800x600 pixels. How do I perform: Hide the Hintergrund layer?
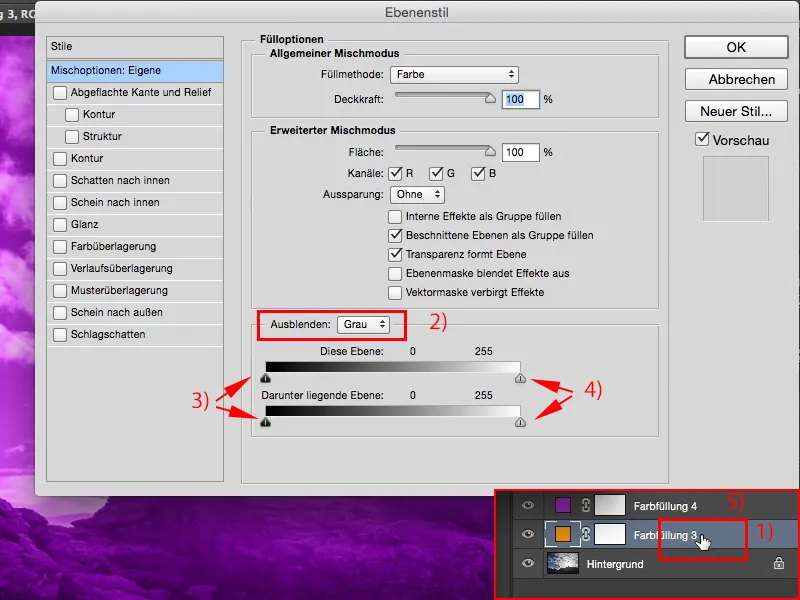coord(528,563)
